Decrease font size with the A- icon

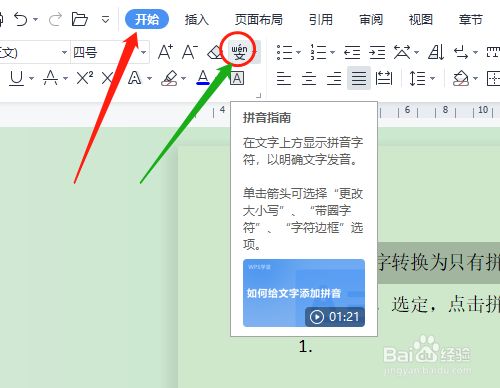190,52
